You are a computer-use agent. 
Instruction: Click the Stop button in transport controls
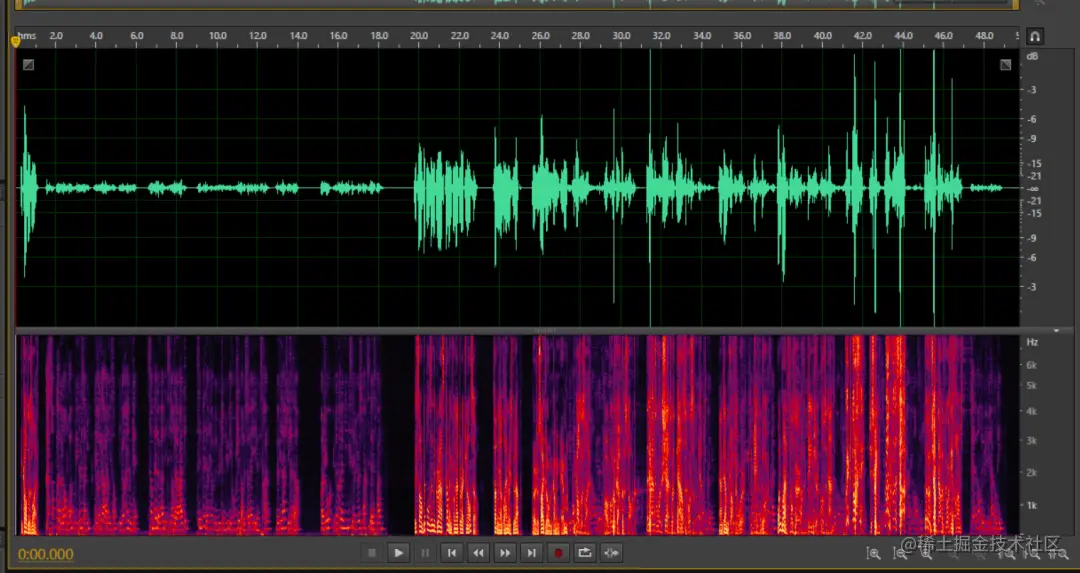point(372,552)
